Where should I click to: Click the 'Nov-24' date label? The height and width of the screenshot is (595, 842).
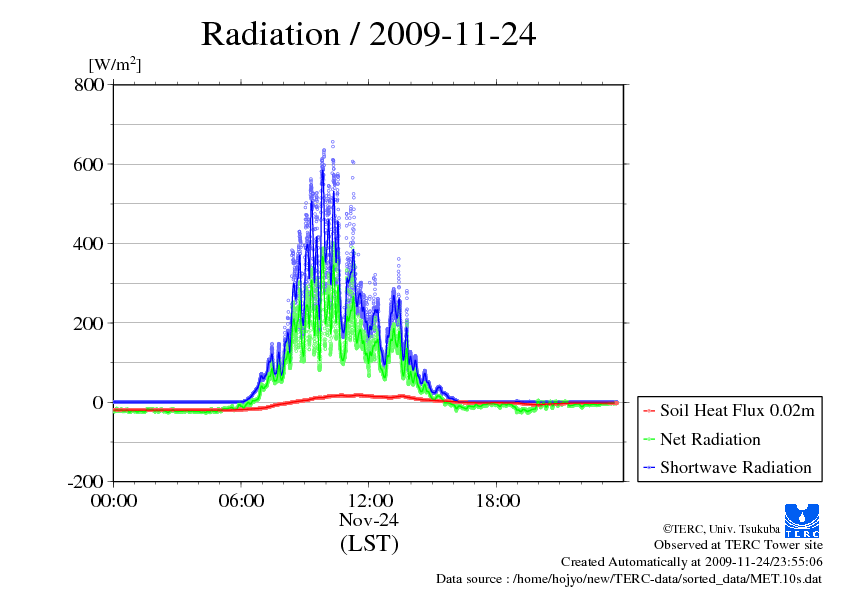(x=369, y=520)
